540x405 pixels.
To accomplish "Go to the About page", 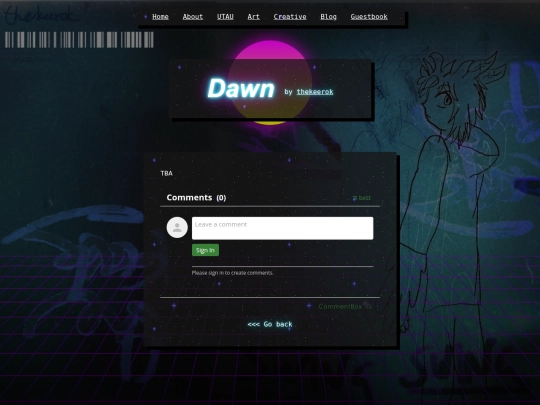I will point(193,17).
